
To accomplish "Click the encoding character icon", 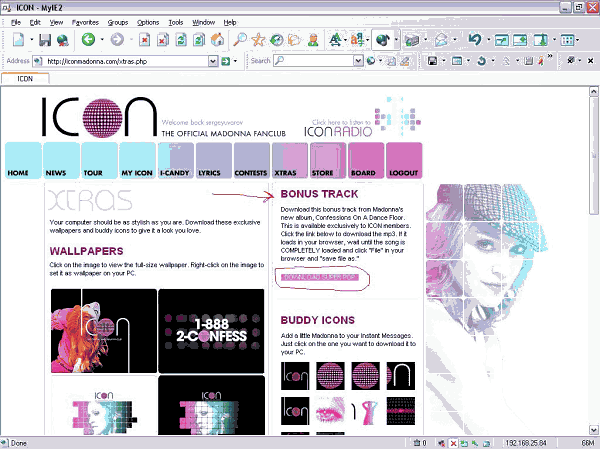I will 357,39.
